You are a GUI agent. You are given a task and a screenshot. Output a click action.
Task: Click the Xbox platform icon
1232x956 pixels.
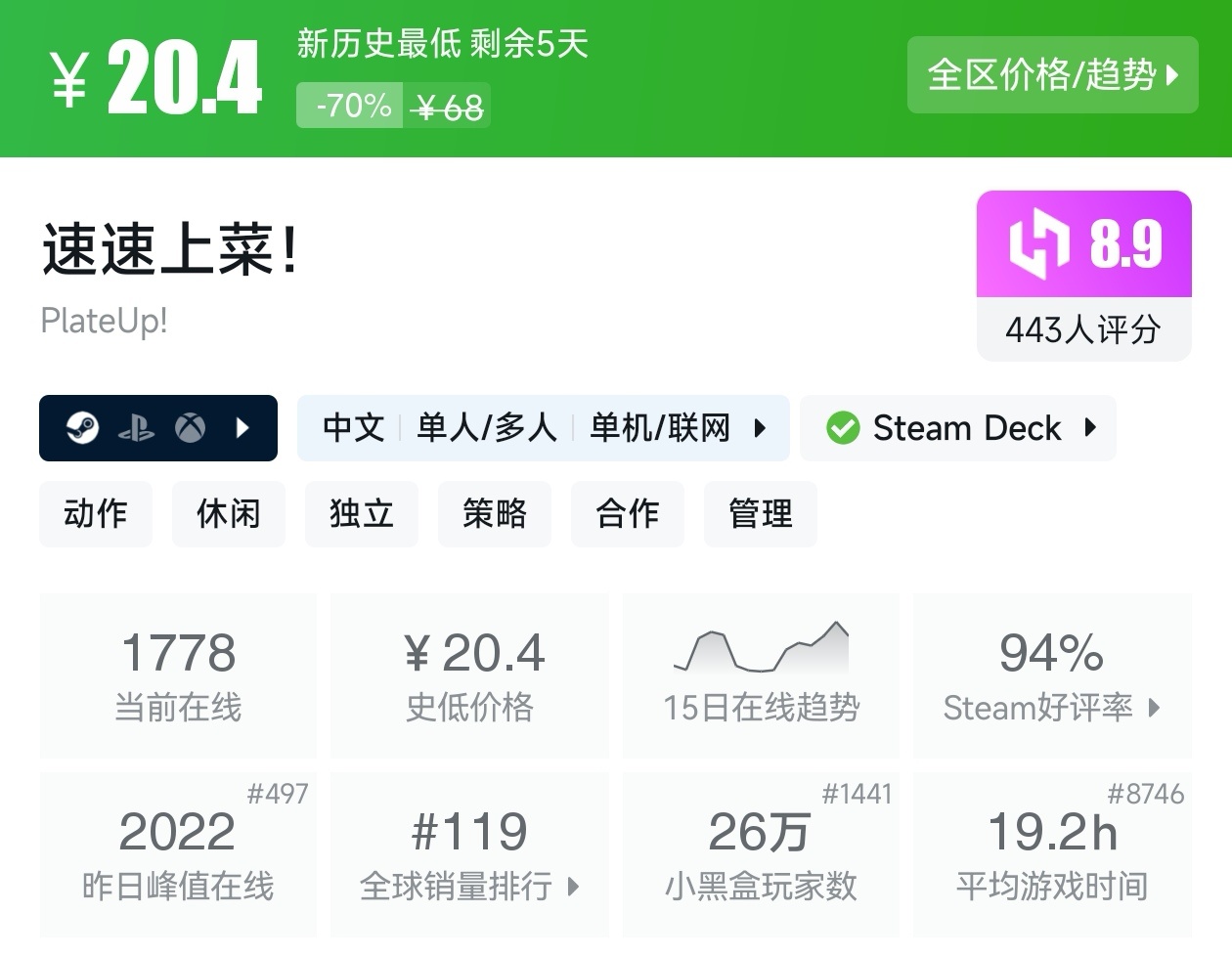(190, 428)
